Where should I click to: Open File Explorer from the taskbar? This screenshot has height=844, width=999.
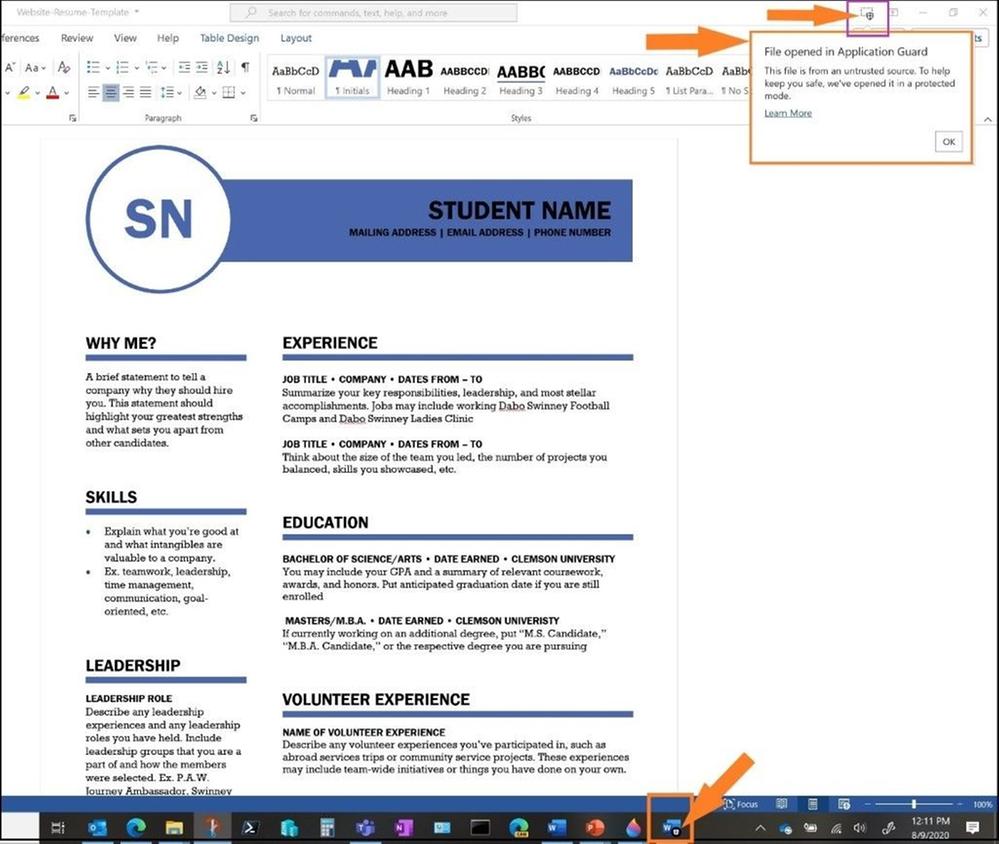pos(174,827)
